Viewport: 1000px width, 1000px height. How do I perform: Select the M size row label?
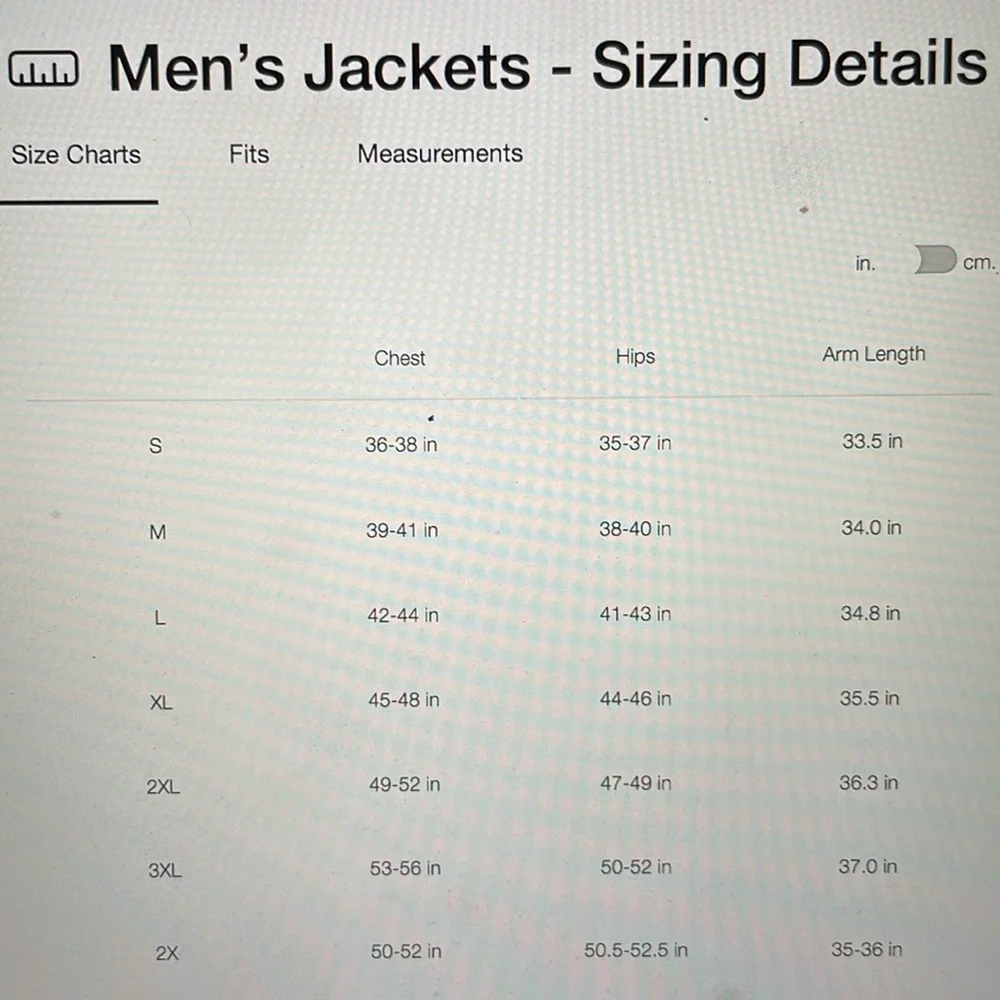click(158, 532)
